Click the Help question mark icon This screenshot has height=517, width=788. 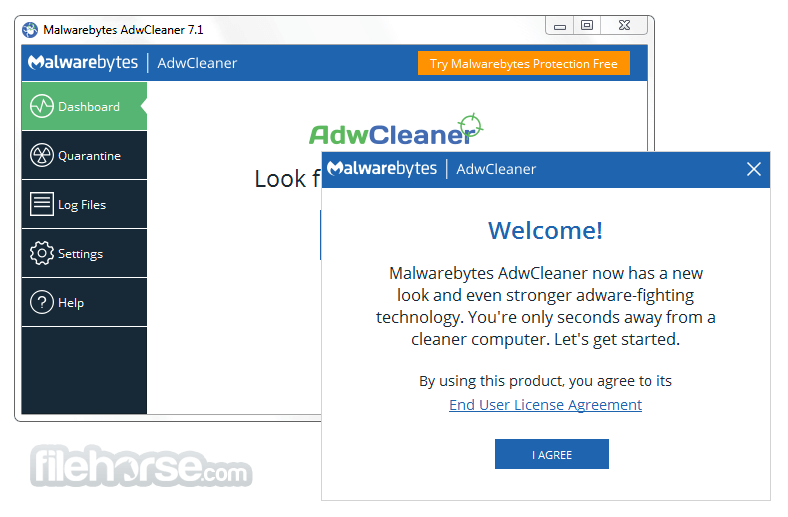tap(42, 302)
